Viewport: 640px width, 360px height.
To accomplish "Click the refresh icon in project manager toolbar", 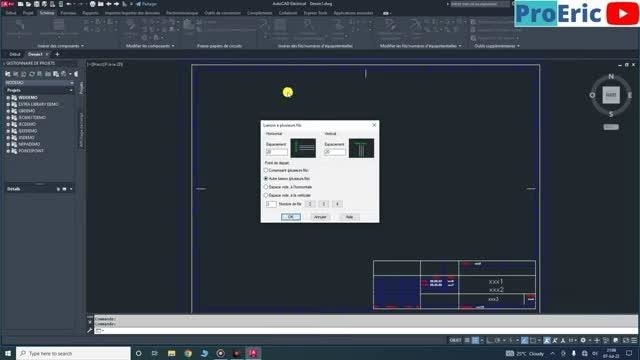I will 32,74.
